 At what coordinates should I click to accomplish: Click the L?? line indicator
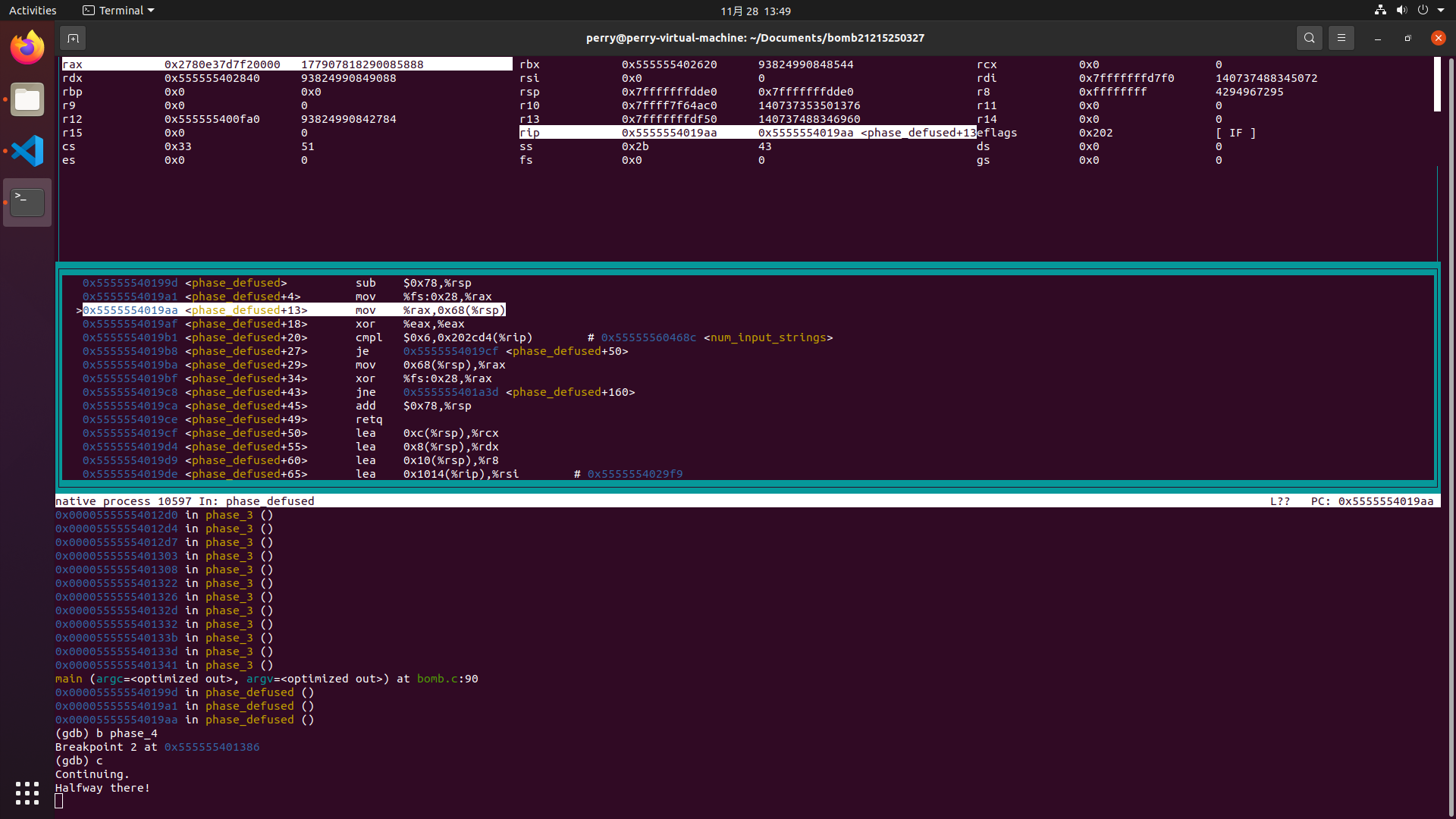click(x=1279, y=501)
